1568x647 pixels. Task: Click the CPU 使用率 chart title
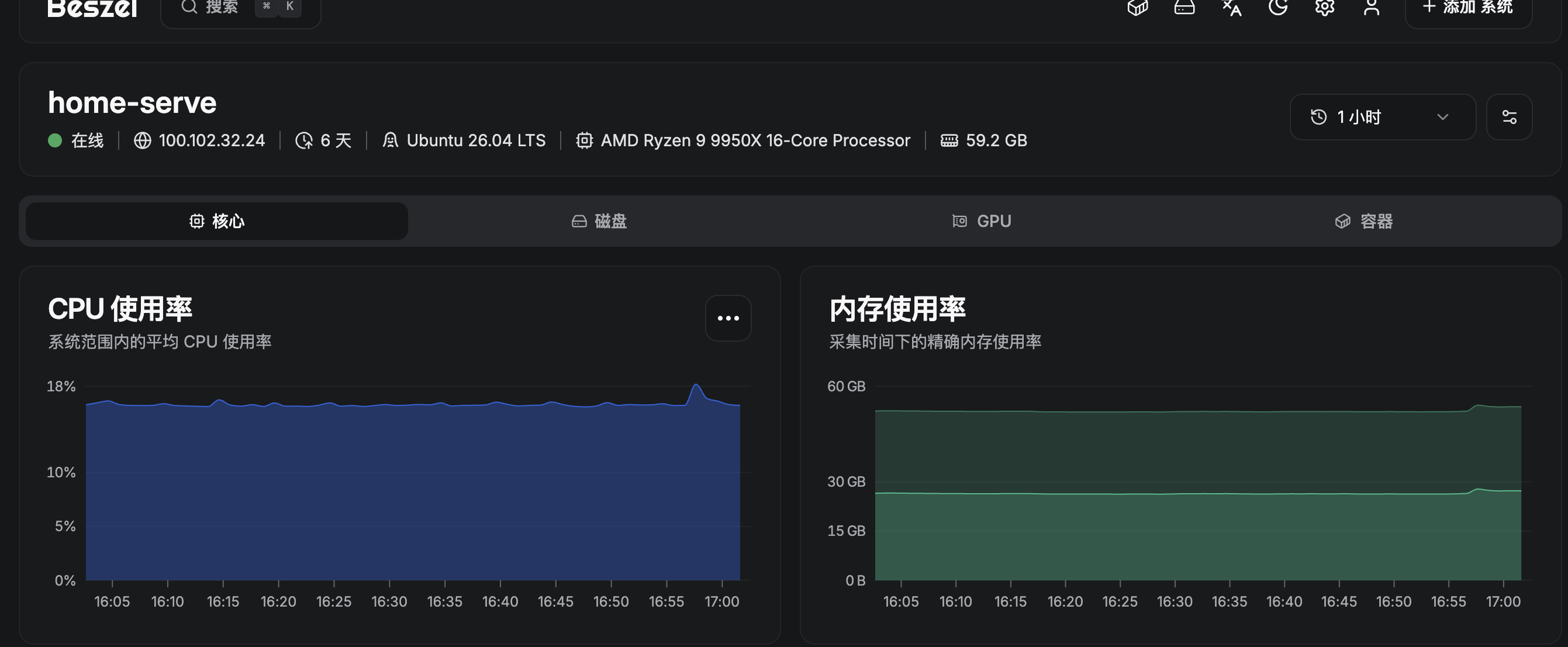pyautogui.click(x=120, y=309)
